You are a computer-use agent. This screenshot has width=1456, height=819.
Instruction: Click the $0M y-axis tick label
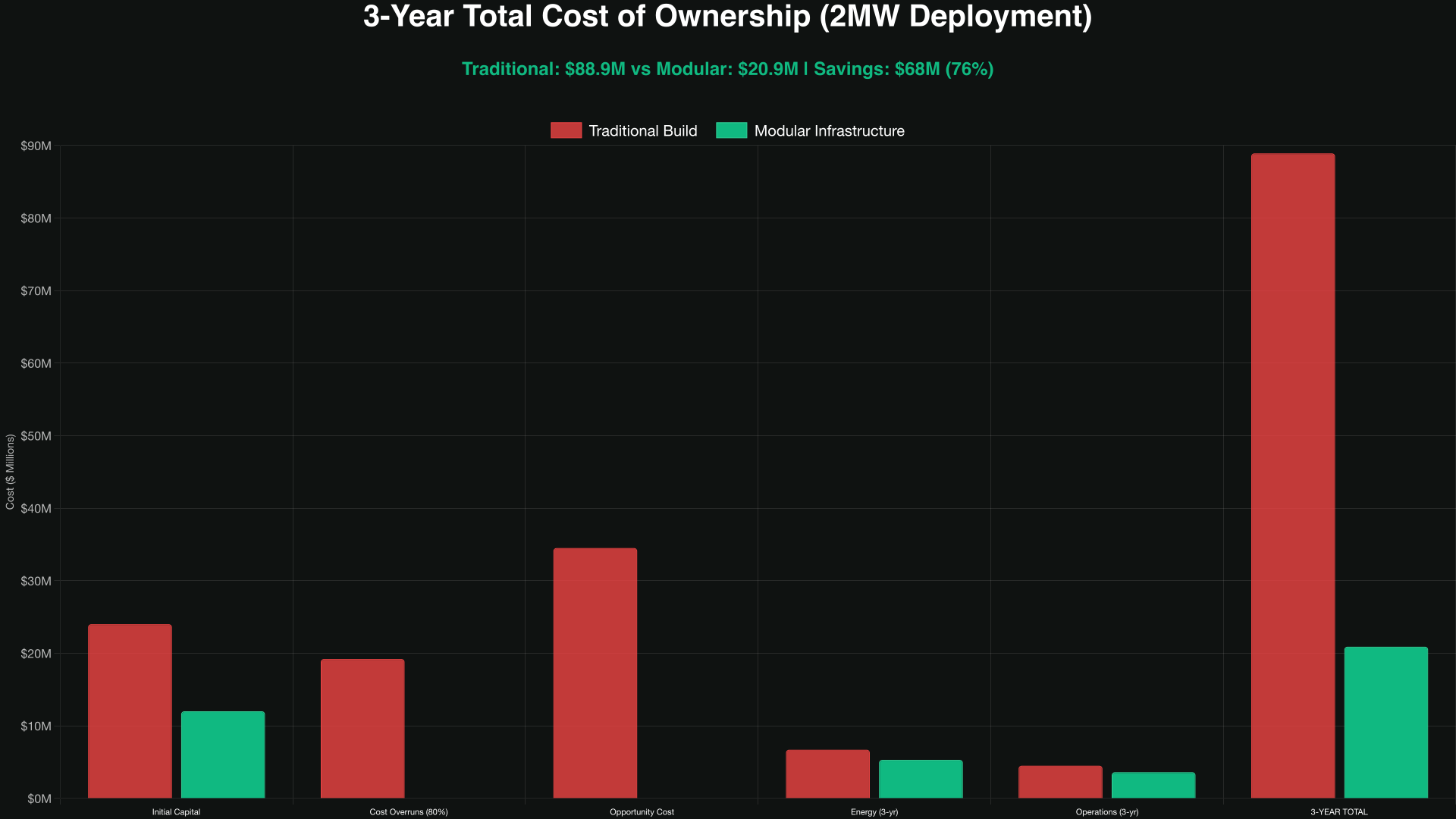point(39,799)
